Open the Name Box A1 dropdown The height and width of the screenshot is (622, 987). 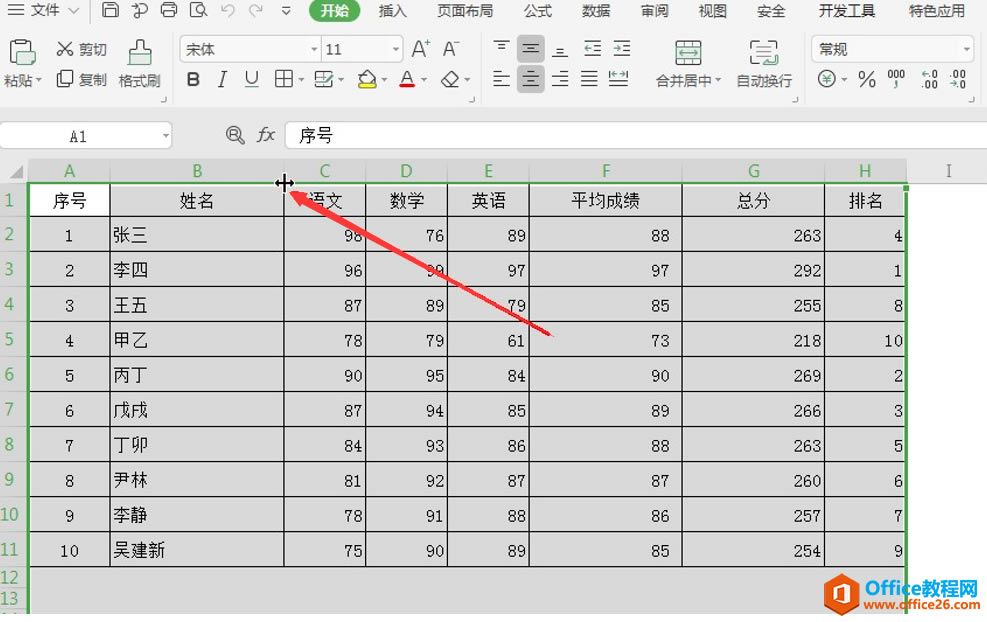pyautogui.click(x=166, y=135)
